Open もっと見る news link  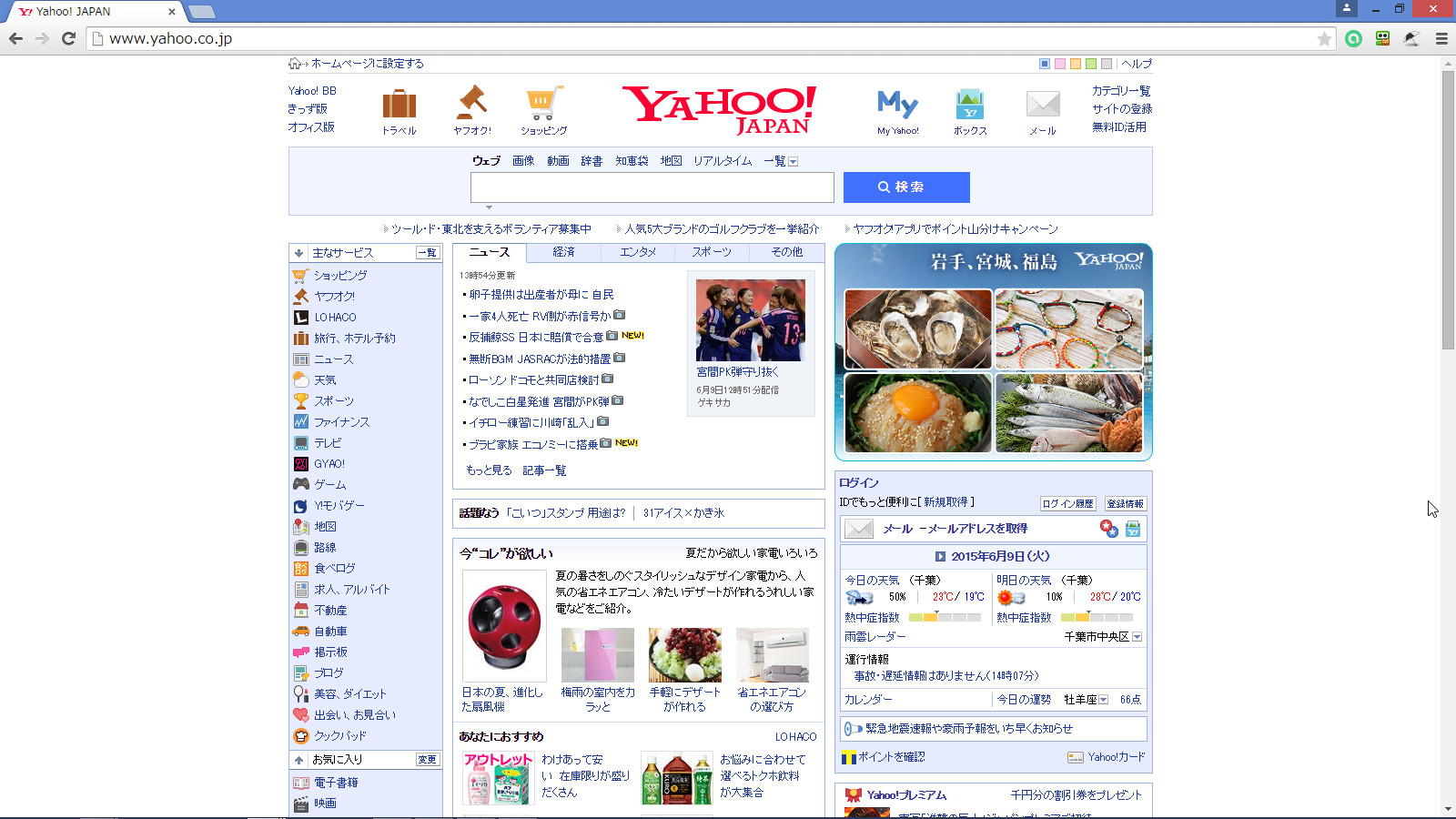coord(490,470)
